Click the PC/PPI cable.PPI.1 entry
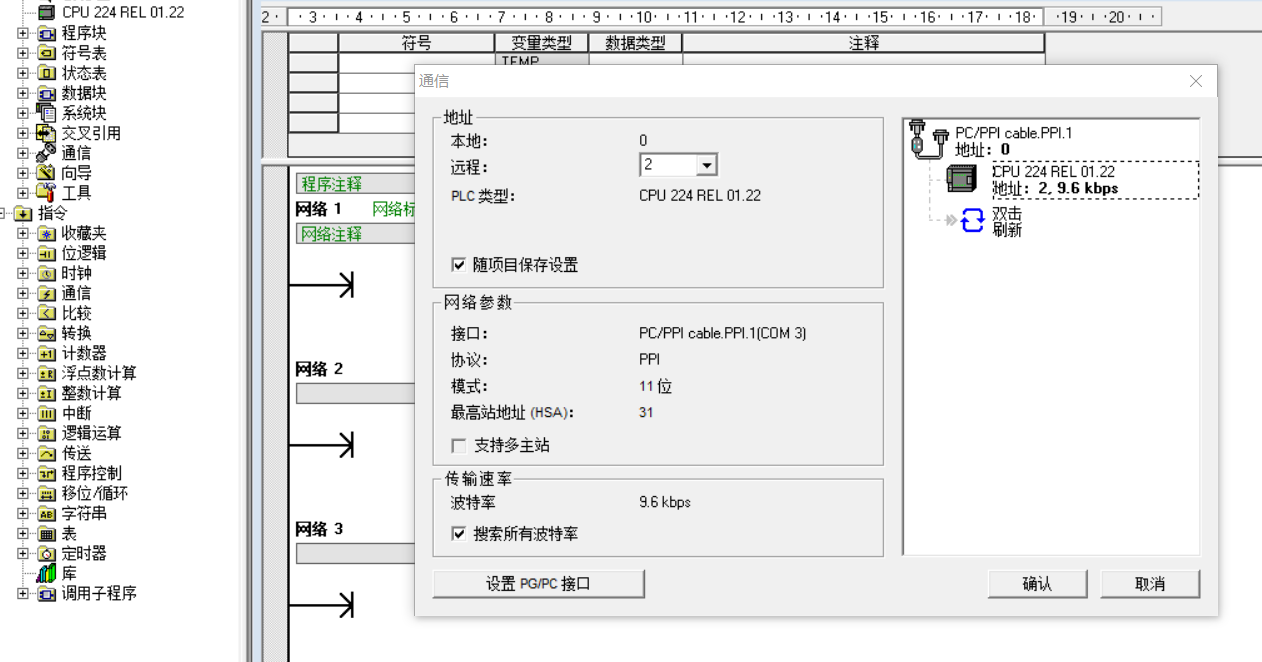Viewport: 1262px width, 662px height. pos(1013,132)
